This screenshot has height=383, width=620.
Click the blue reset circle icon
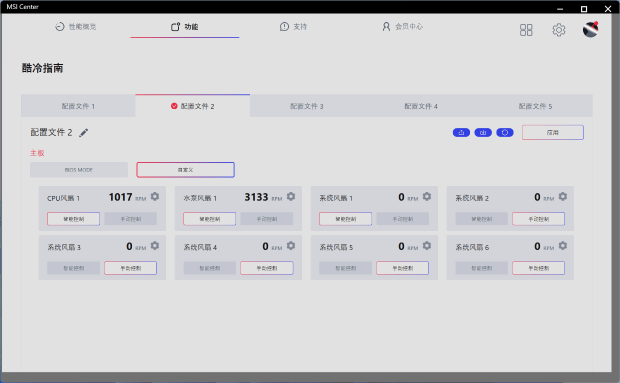coord(505,132)
